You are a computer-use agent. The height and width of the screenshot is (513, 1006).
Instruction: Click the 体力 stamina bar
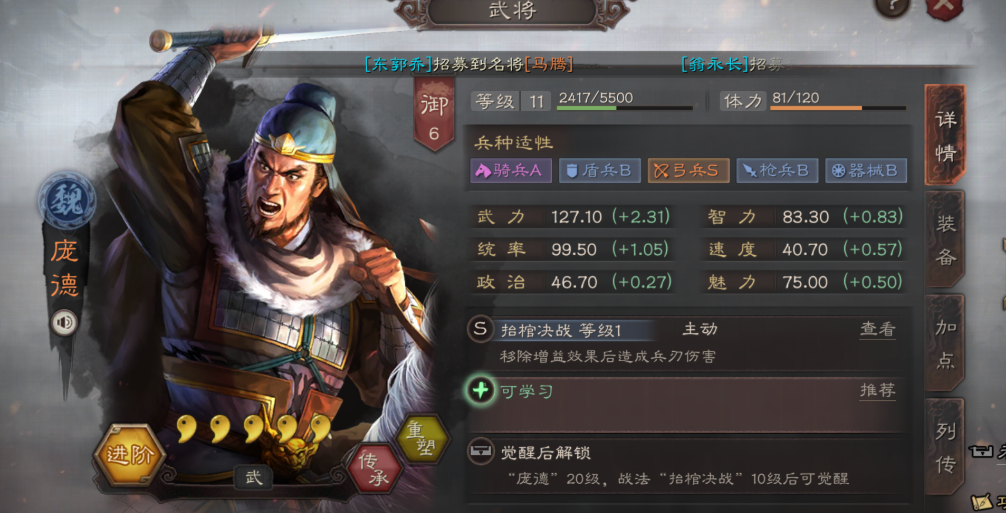(838, 108)
